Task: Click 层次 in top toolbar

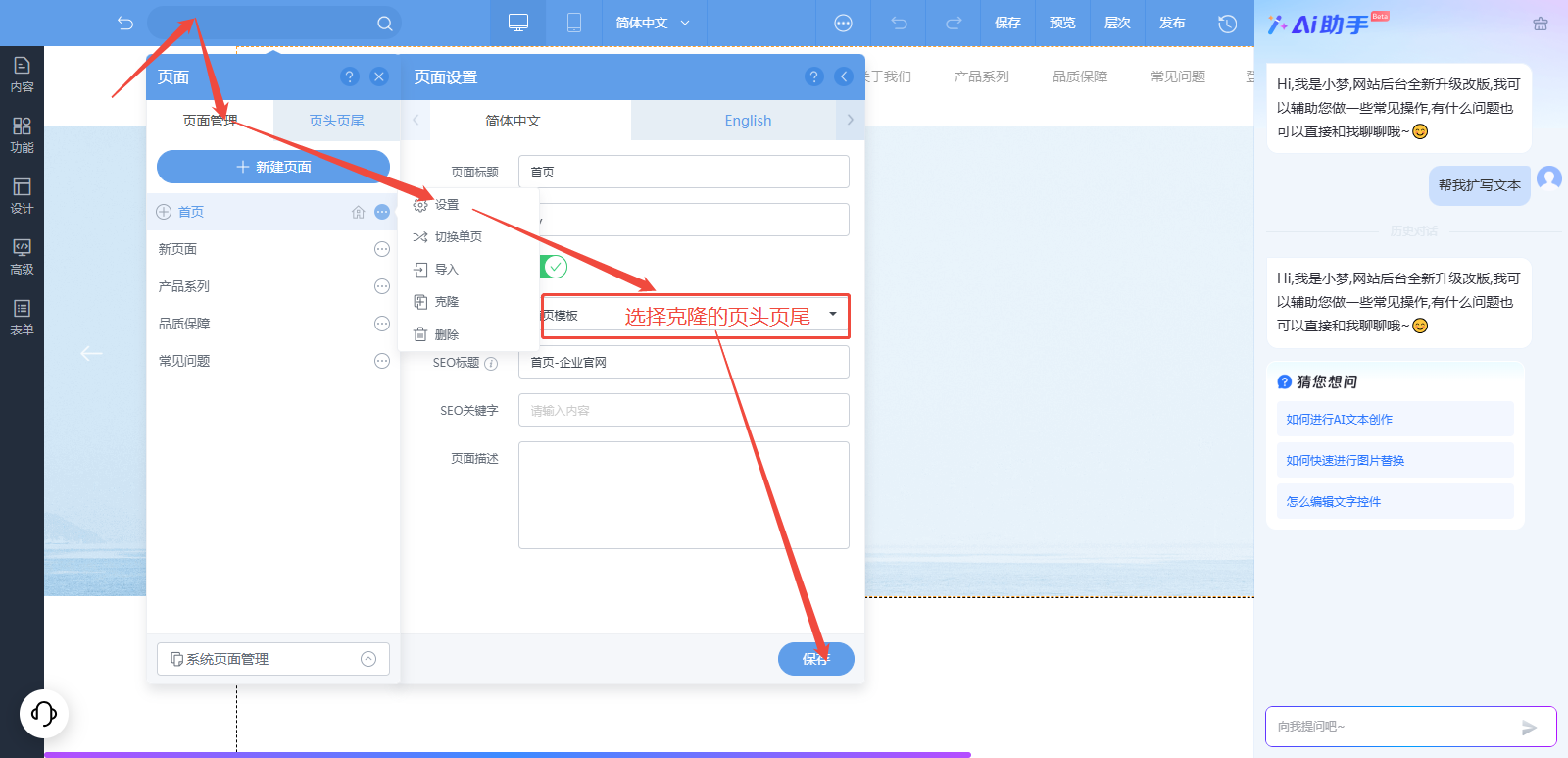Action: click(1117, 23)
